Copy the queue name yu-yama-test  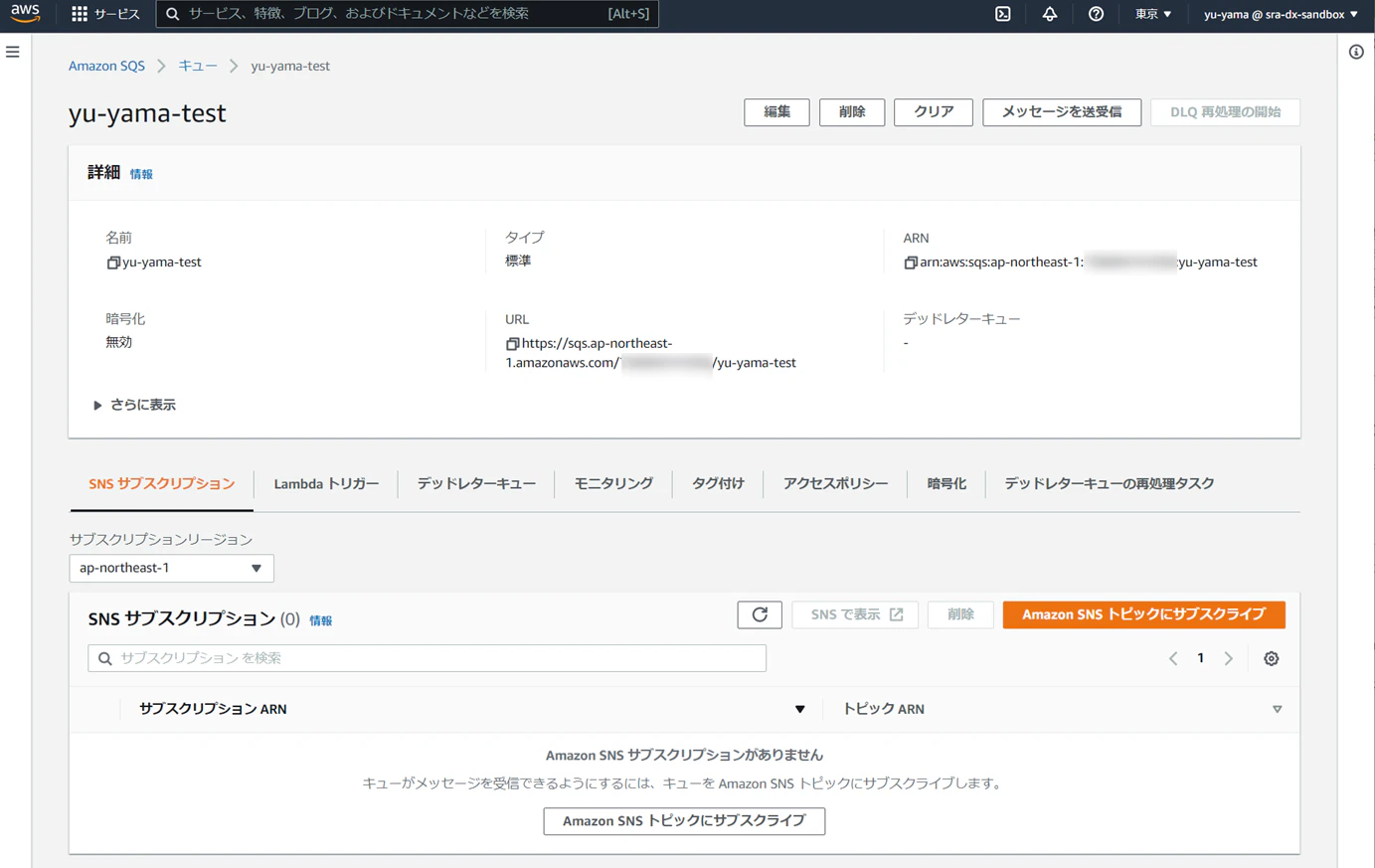point(113,262)
